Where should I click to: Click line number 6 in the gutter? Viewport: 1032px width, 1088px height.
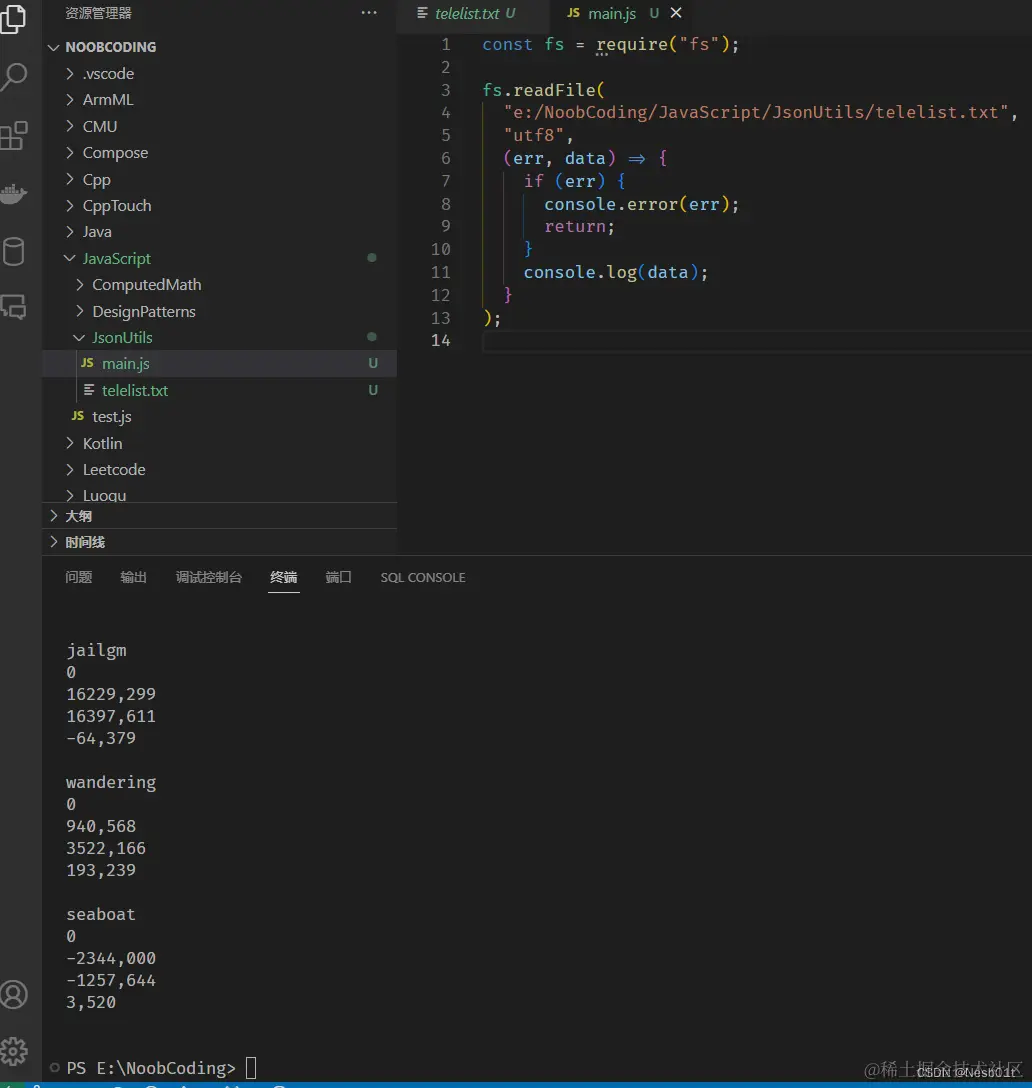[446, 158]
